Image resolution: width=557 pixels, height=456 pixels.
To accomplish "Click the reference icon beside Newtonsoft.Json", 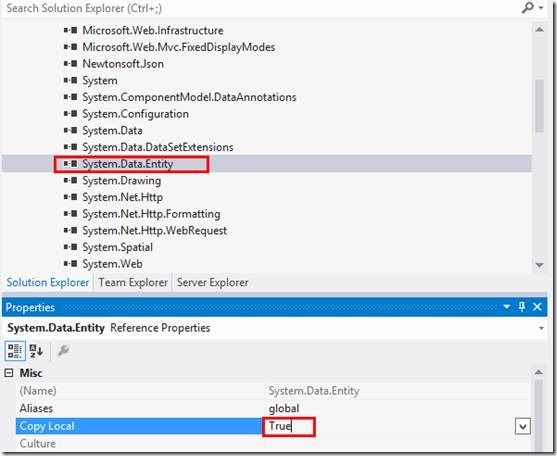I will point(70,64).
